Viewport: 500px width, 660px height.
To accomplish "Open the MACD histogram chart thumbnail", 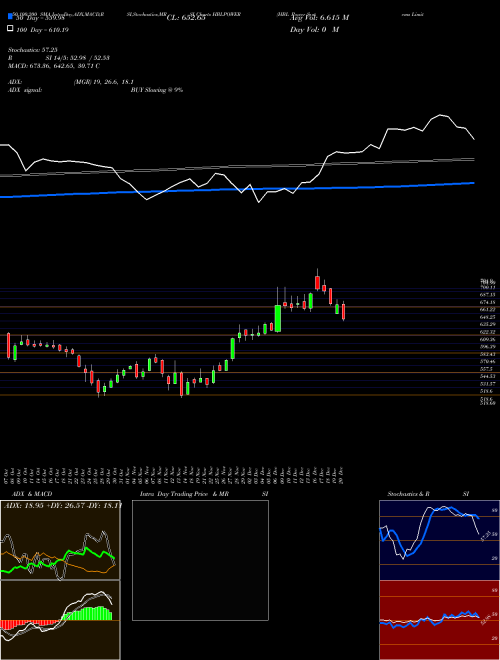I will click(x=60, y=620).
